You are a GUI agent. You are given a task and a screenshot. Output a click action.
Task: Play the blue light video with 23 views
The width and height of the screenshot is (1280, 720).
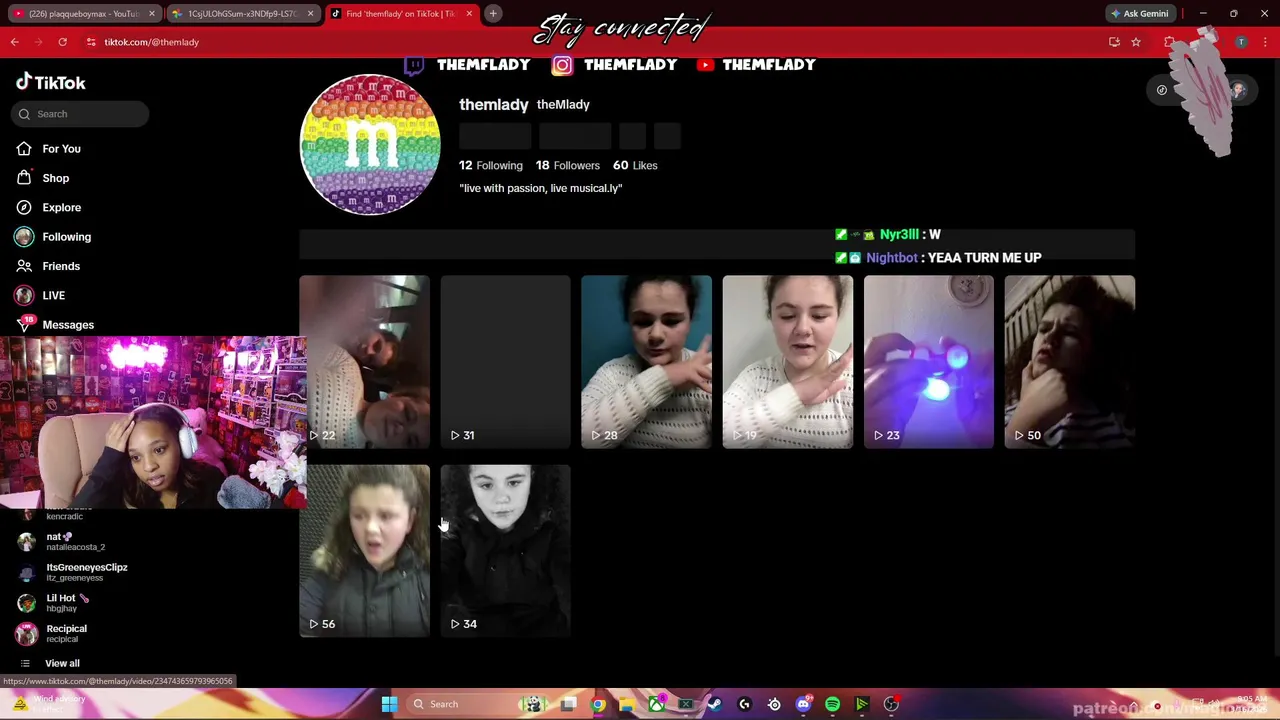928,362
